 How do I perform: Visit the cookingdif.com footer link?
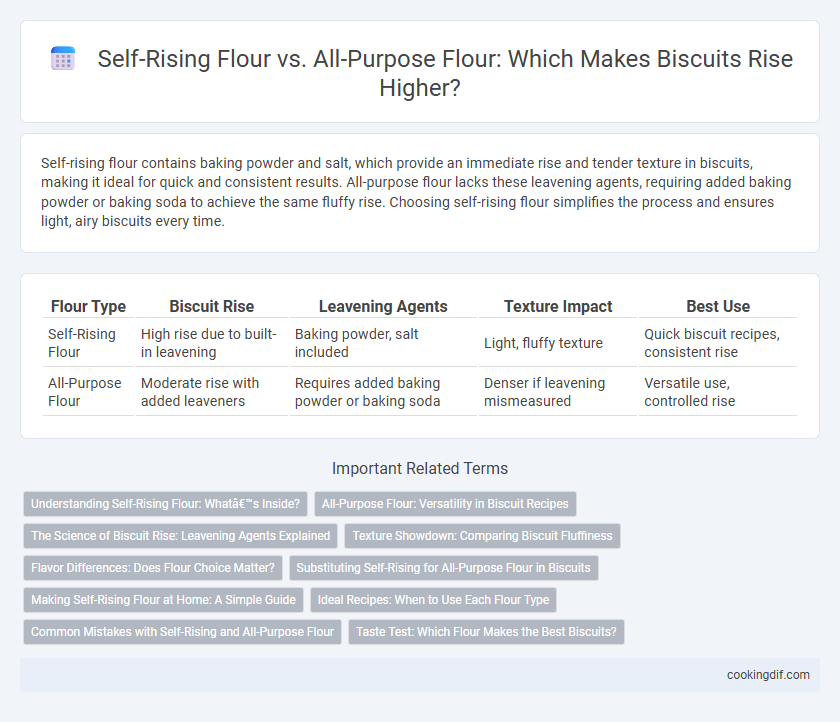pos(768,675)
